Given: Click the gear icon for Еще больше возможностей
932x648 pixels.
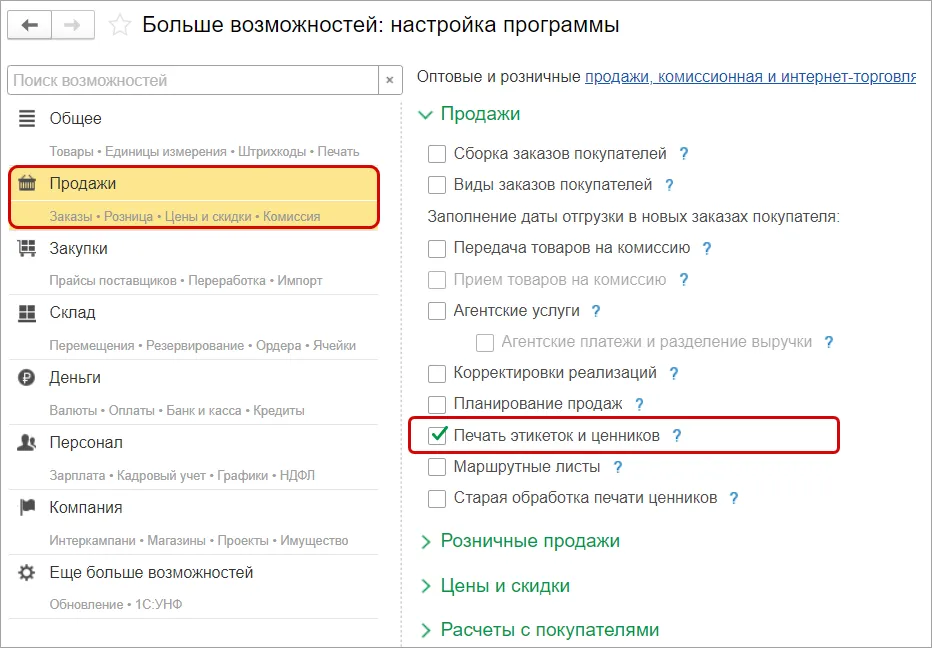Looking at the screenshot, I should click(x=27, y=572).
